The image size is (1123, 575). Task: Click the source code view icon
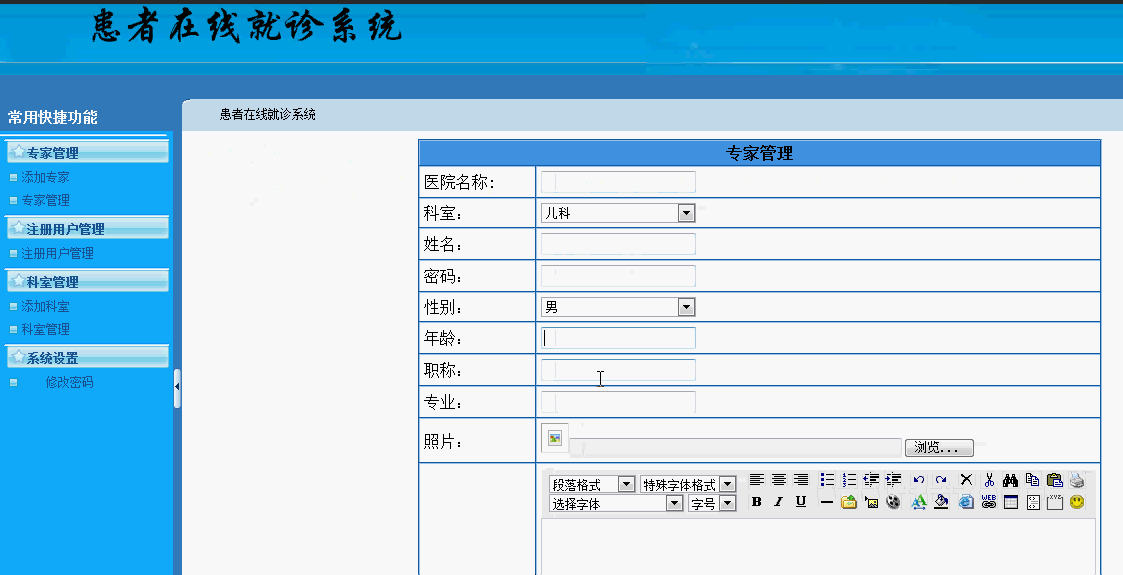1033,502
